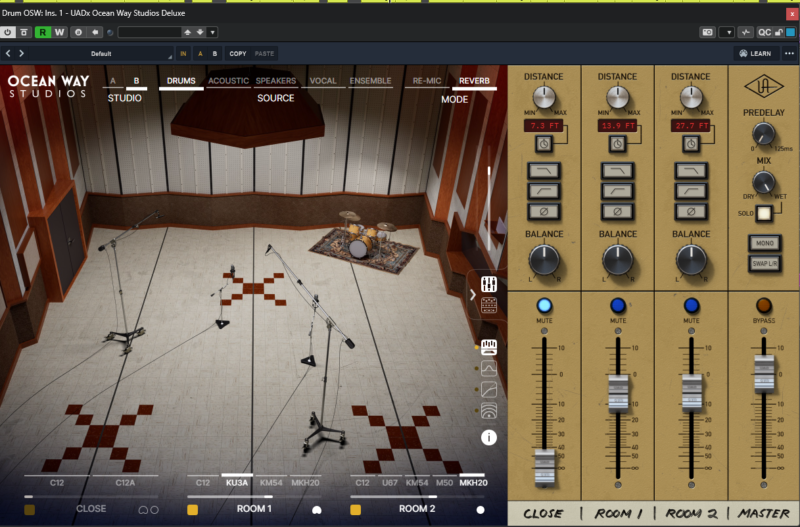The width and height of the screenshot is (800, 527).
Task: Open QC quick controls button
Action: coord(764,32)
